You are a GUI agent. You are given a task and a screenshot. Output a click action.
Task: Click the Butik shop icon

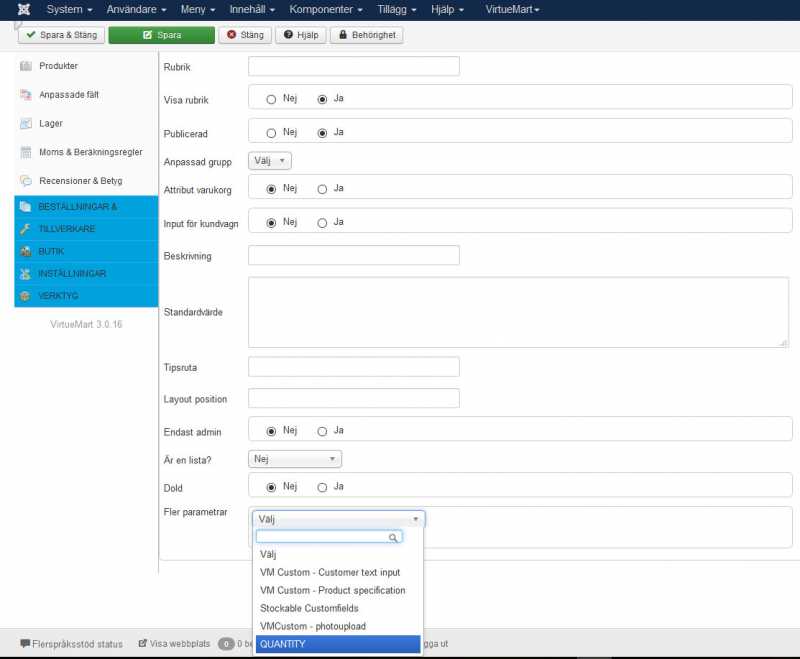25,251
